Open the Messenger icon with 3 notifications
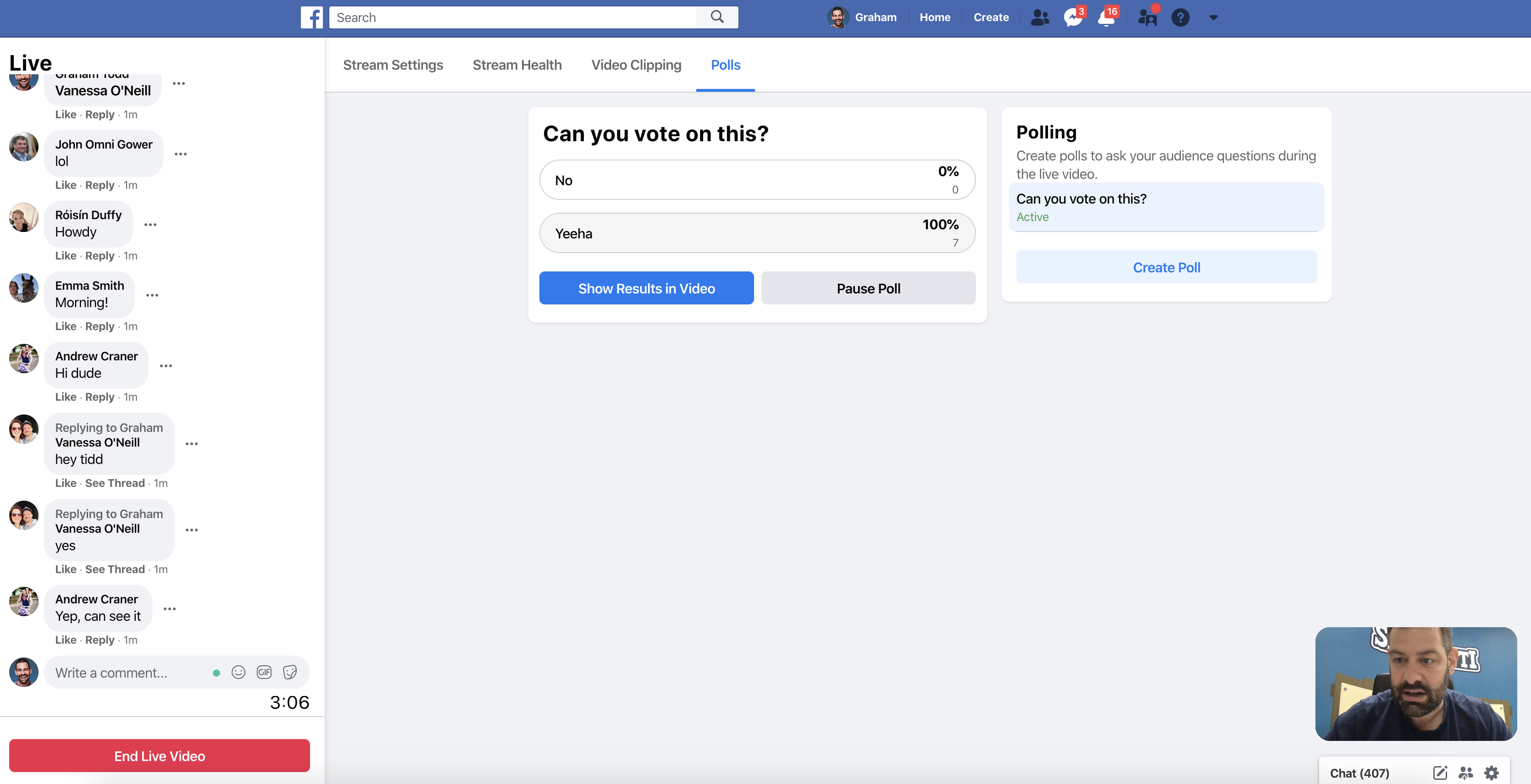 (1073, 18)
